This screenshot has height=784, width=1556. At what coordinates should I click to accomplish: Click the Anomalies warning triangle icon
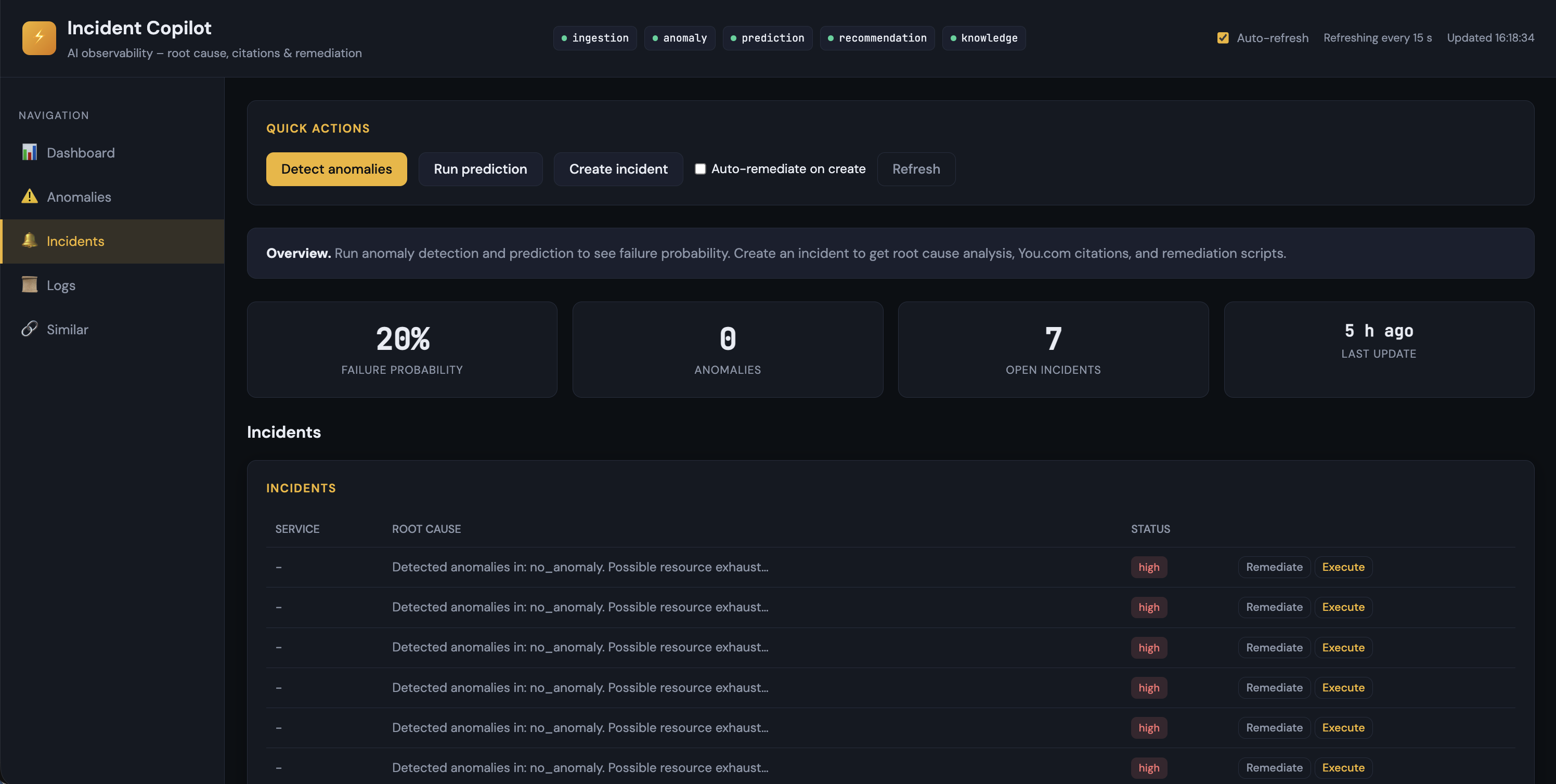(x=29, y=197)
